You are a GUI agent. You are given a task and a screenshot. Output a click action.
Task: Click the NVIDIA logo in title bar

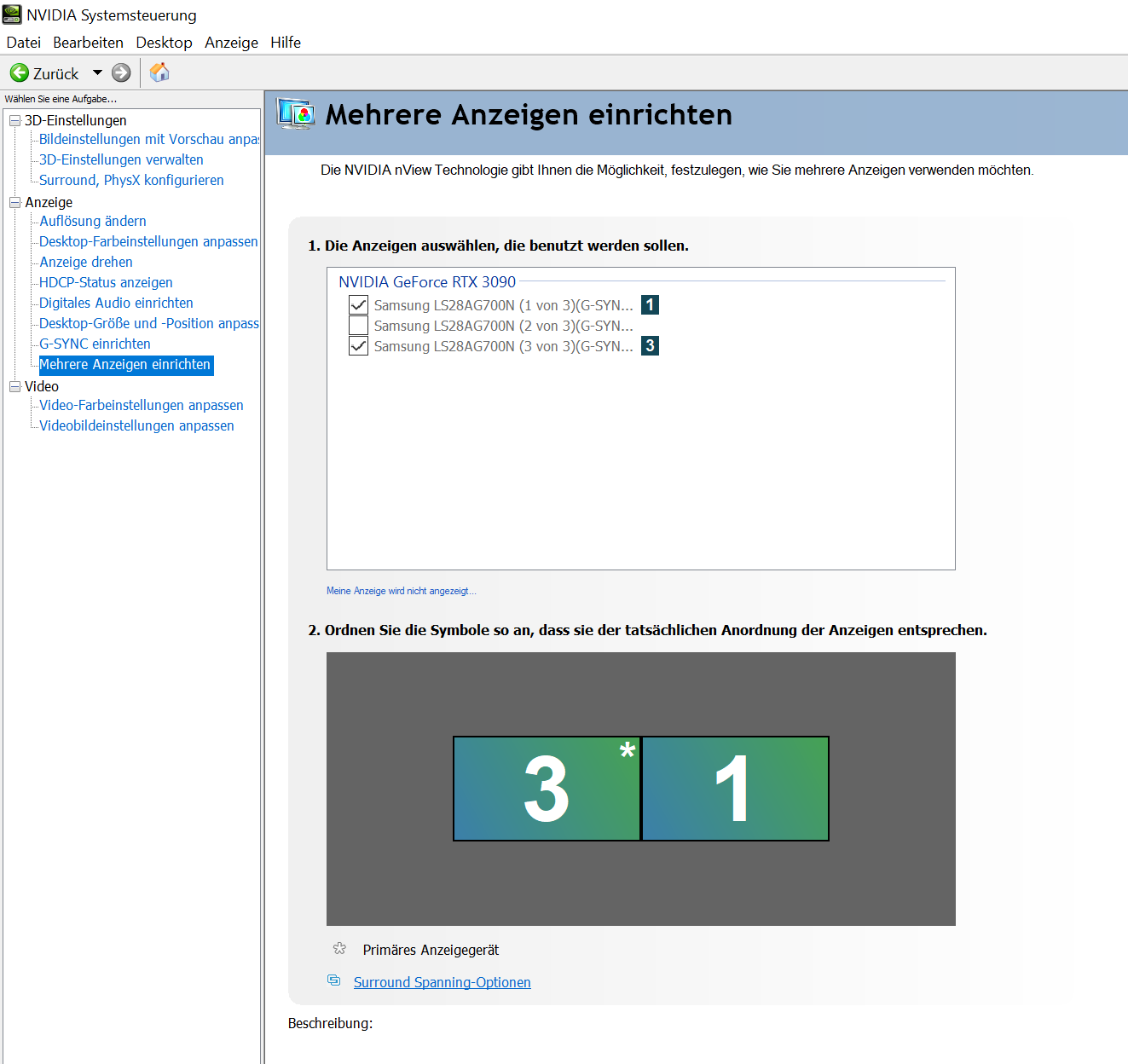(x=12, y=14)
